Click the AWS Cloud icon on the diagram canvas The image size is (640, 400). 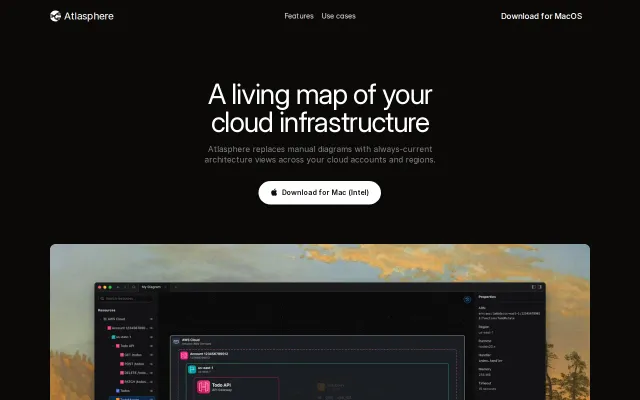pyautogui.click(x=176, y=341)
